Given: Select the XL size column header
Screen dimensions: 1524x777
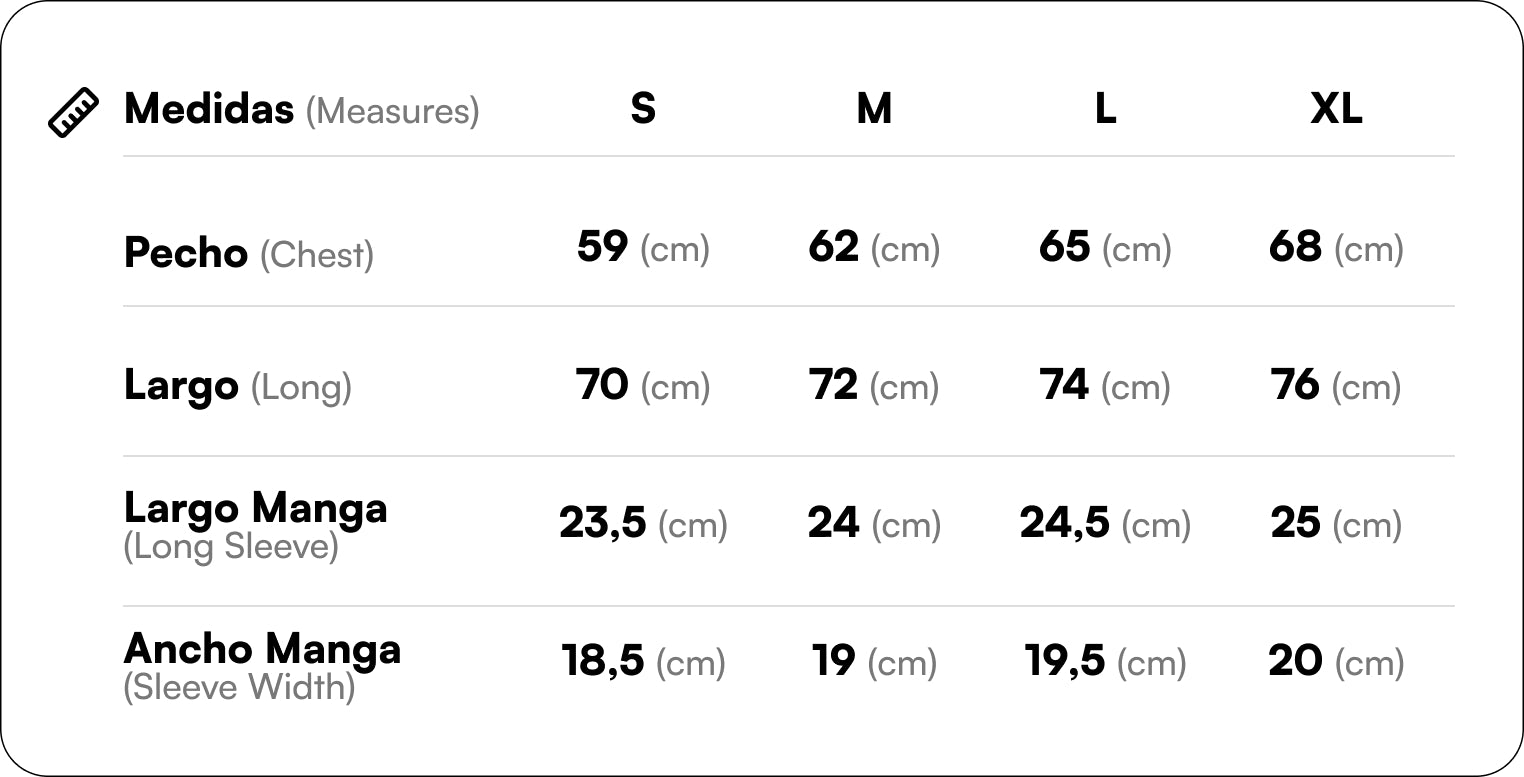Looking at the screenshot, I should coord(1336,108).
